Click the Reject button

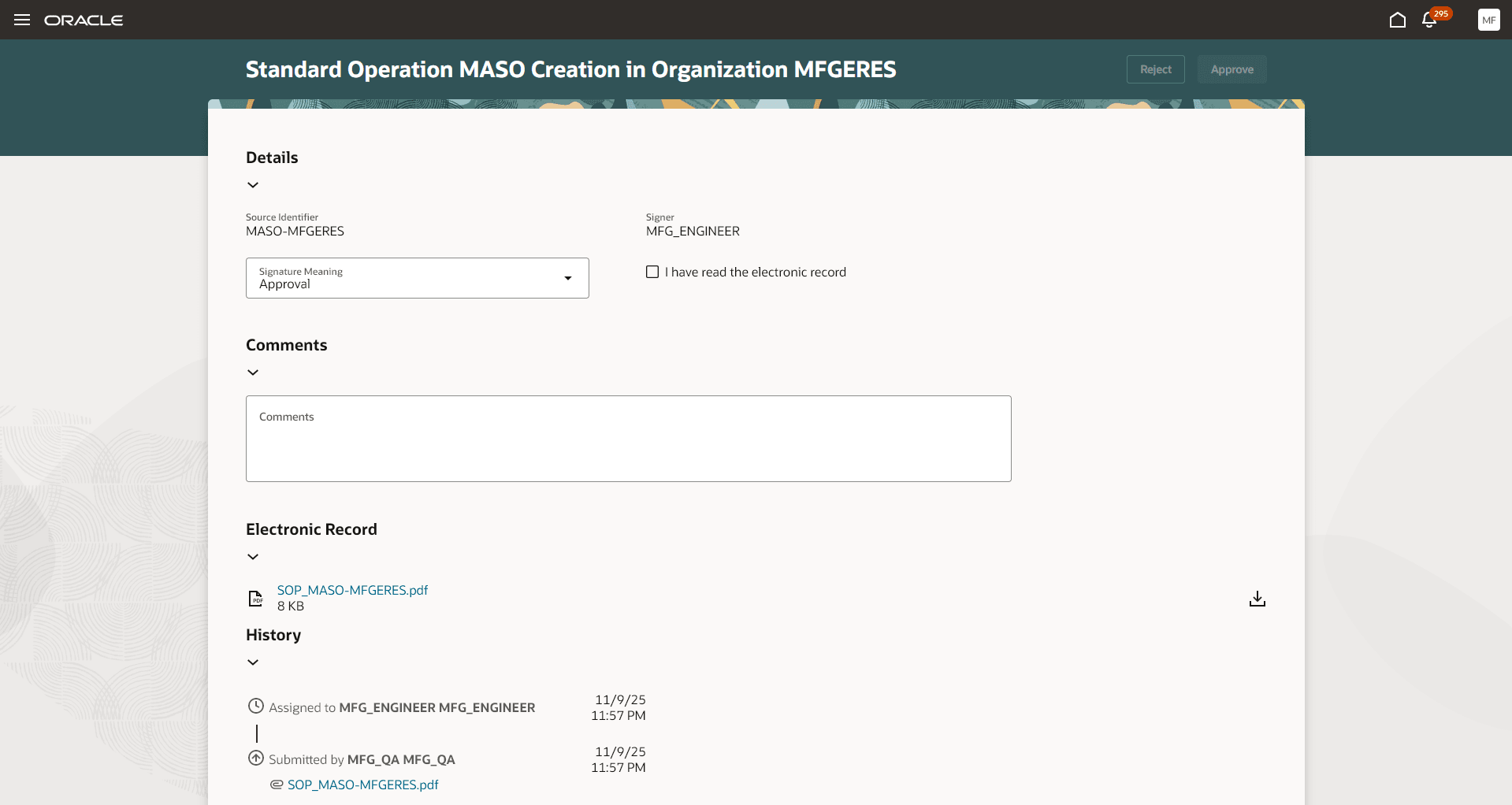[x=1154, y=69]
